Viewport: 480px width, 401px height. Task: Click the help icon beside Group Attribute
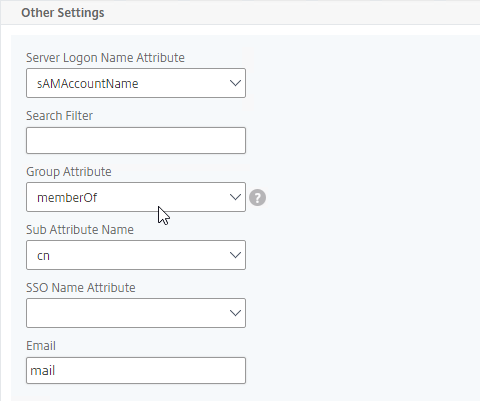[257, 197]
